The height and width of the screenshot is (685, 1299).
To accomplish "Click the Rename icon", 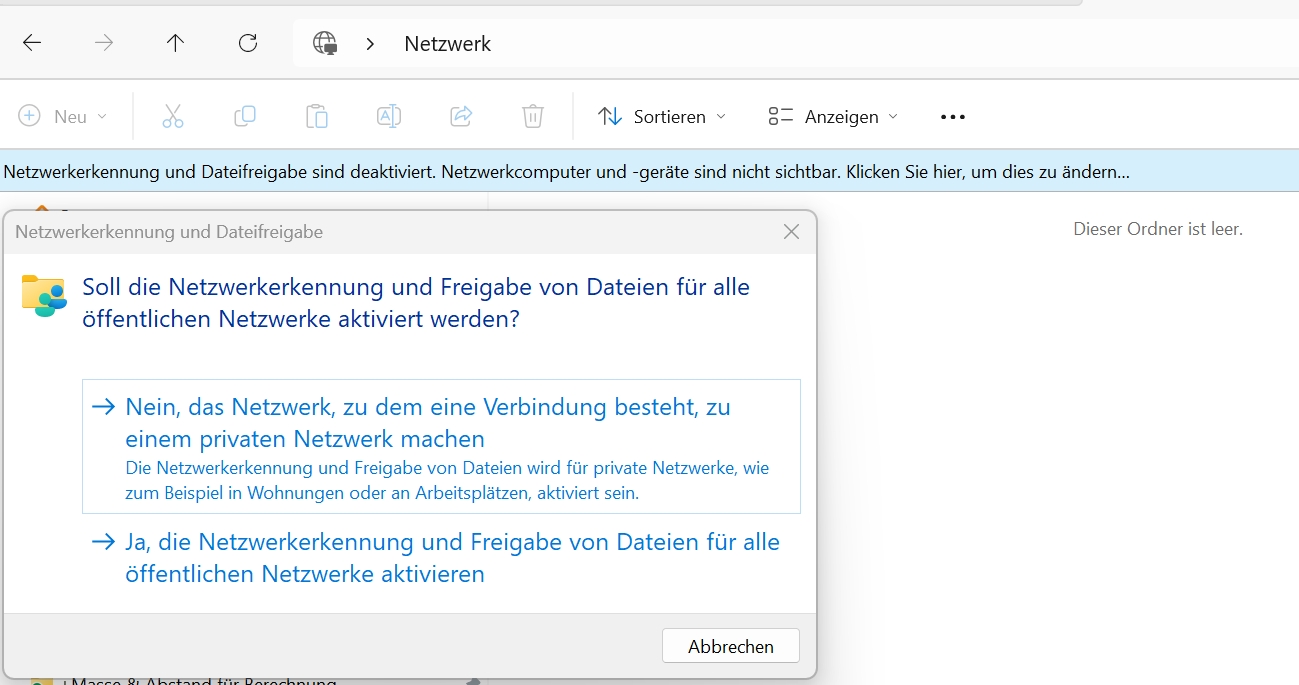I will tap(389, 116).
